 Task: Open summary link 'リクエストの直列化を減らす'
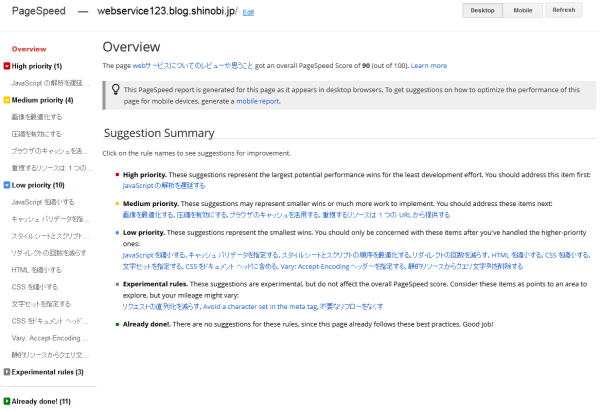[x=161, y=306]
